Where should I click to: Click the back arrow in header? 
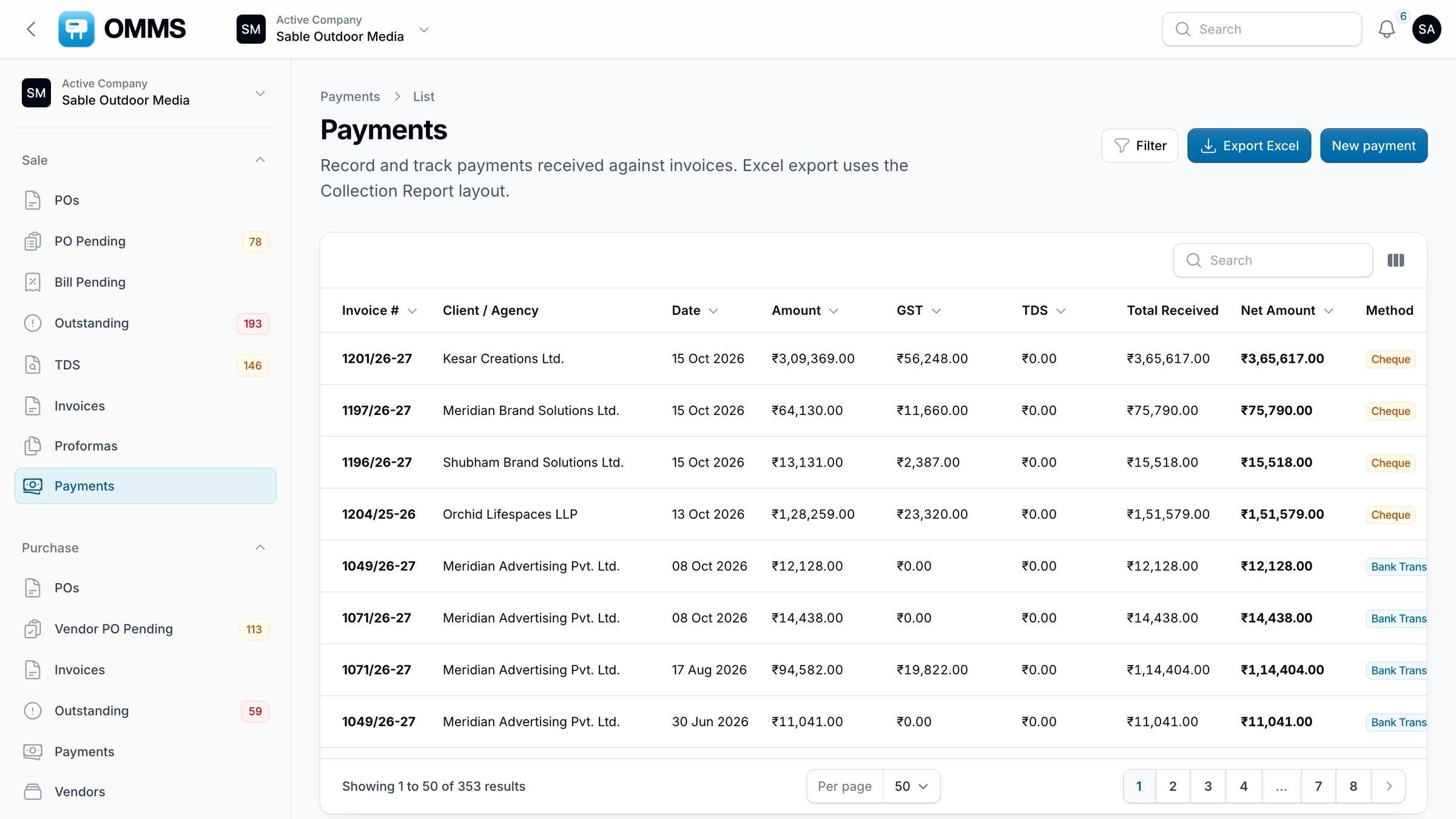[x=32, y=29]
